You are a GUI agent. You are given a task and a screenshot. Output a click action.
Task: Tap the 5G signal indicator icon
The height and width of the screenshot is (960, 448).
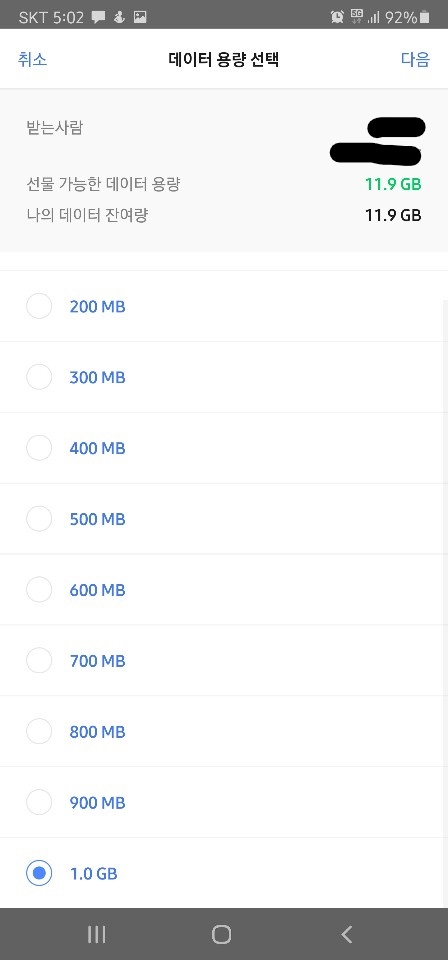(356, 17)
